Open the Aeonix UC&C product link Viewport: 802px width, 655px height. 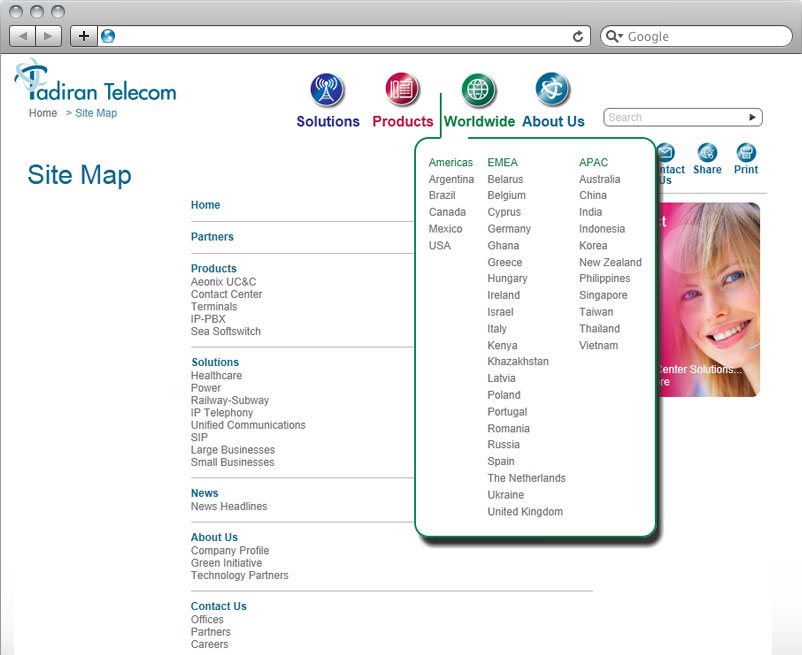pyautogui.click(x=223, y=282)
